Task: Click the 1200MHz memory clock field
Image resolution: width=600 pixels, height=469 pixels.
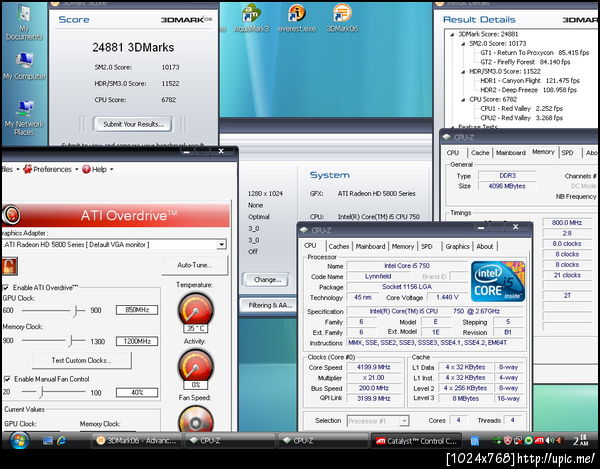Action: [137, 341]
